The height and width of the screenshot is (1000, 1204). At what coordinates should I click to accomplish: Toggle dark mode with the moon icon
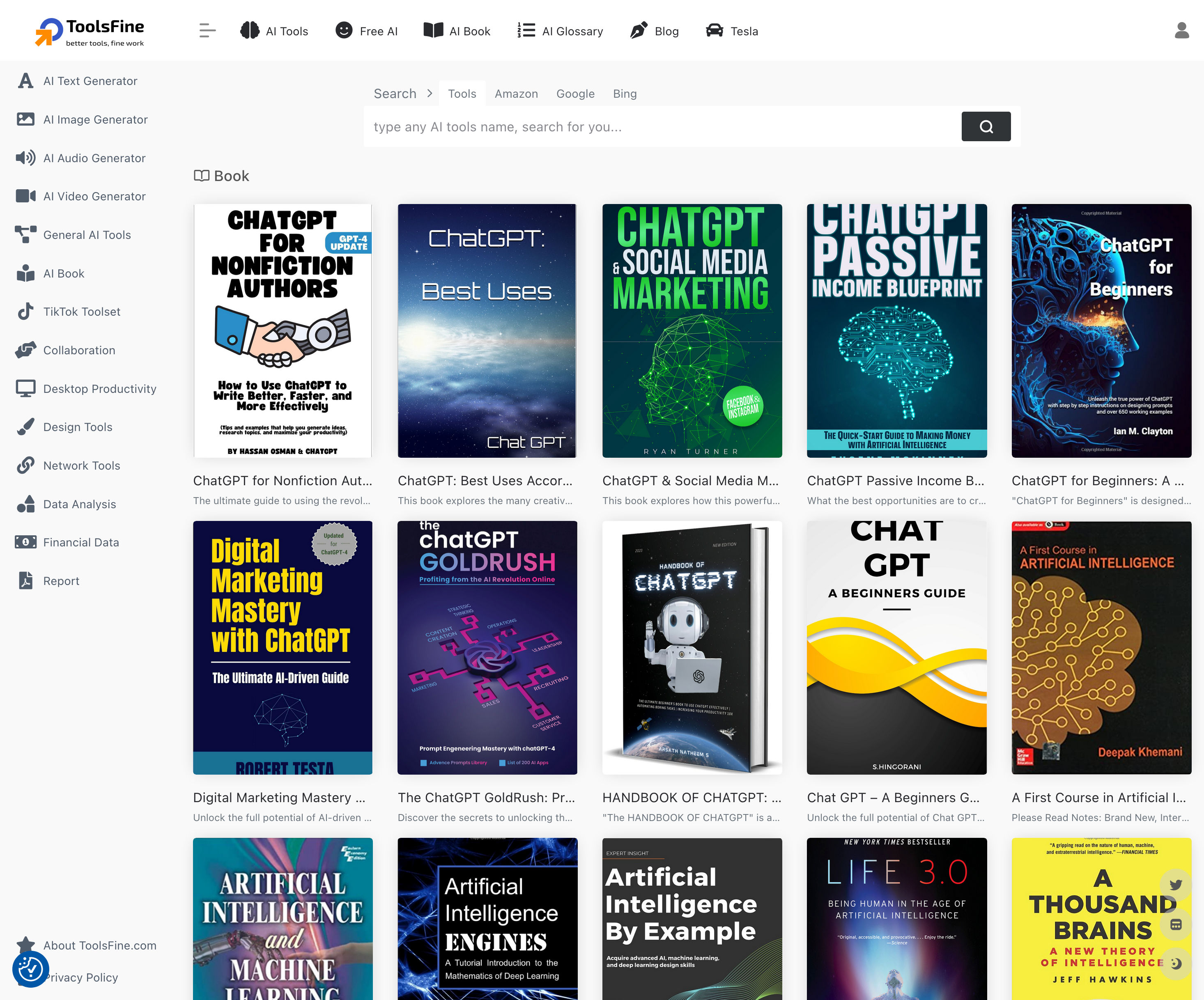coord(1176,964)
